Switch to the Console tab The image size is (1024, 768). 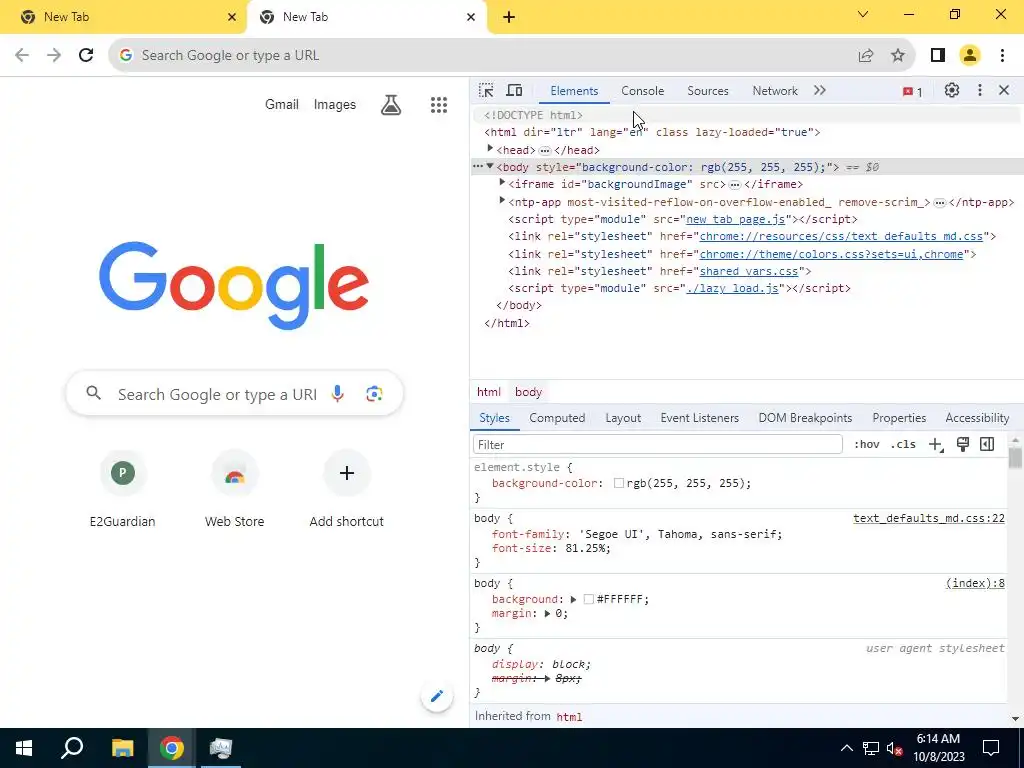(643, 91)
